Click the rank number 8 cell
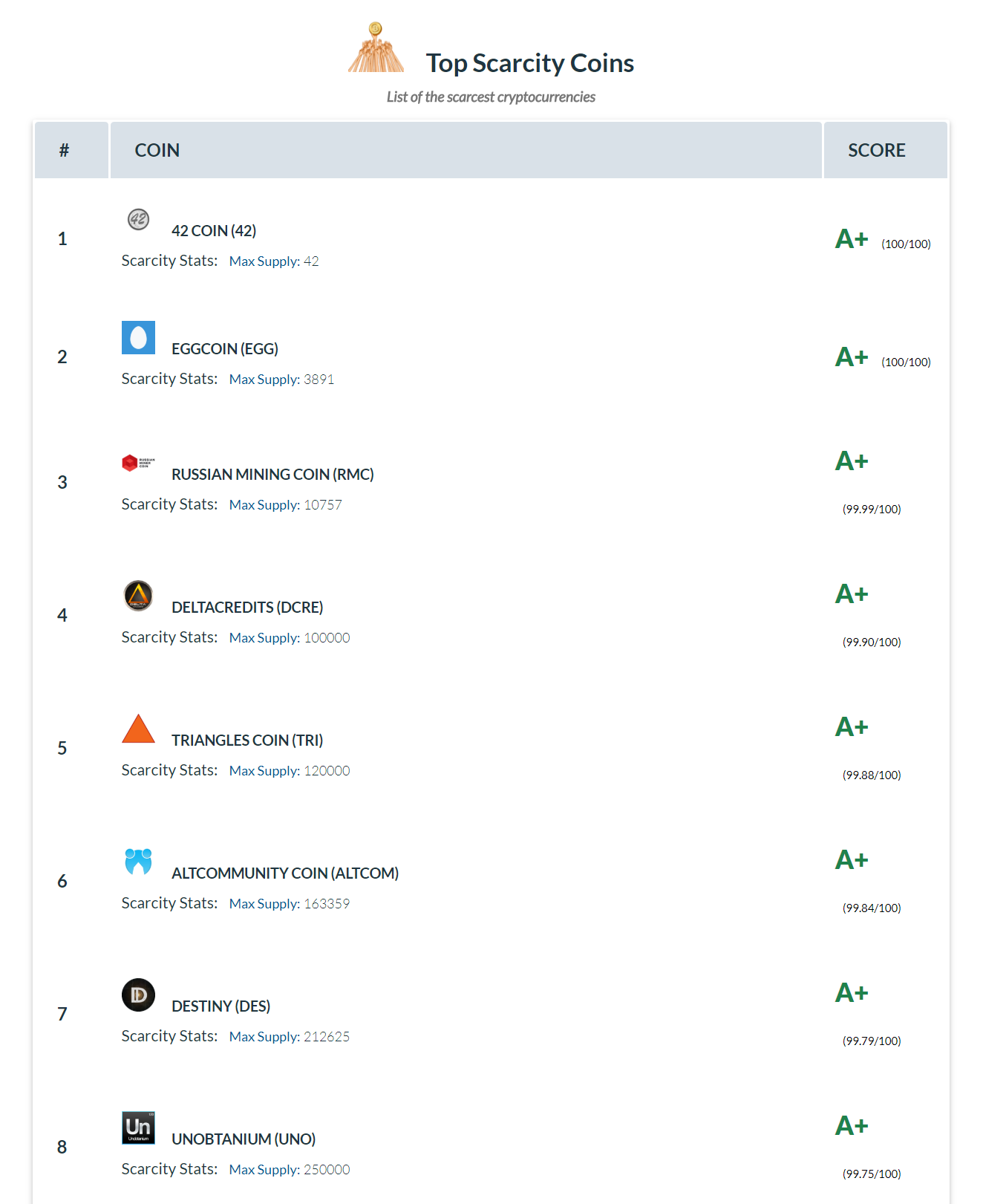 tap(62, 1148)
